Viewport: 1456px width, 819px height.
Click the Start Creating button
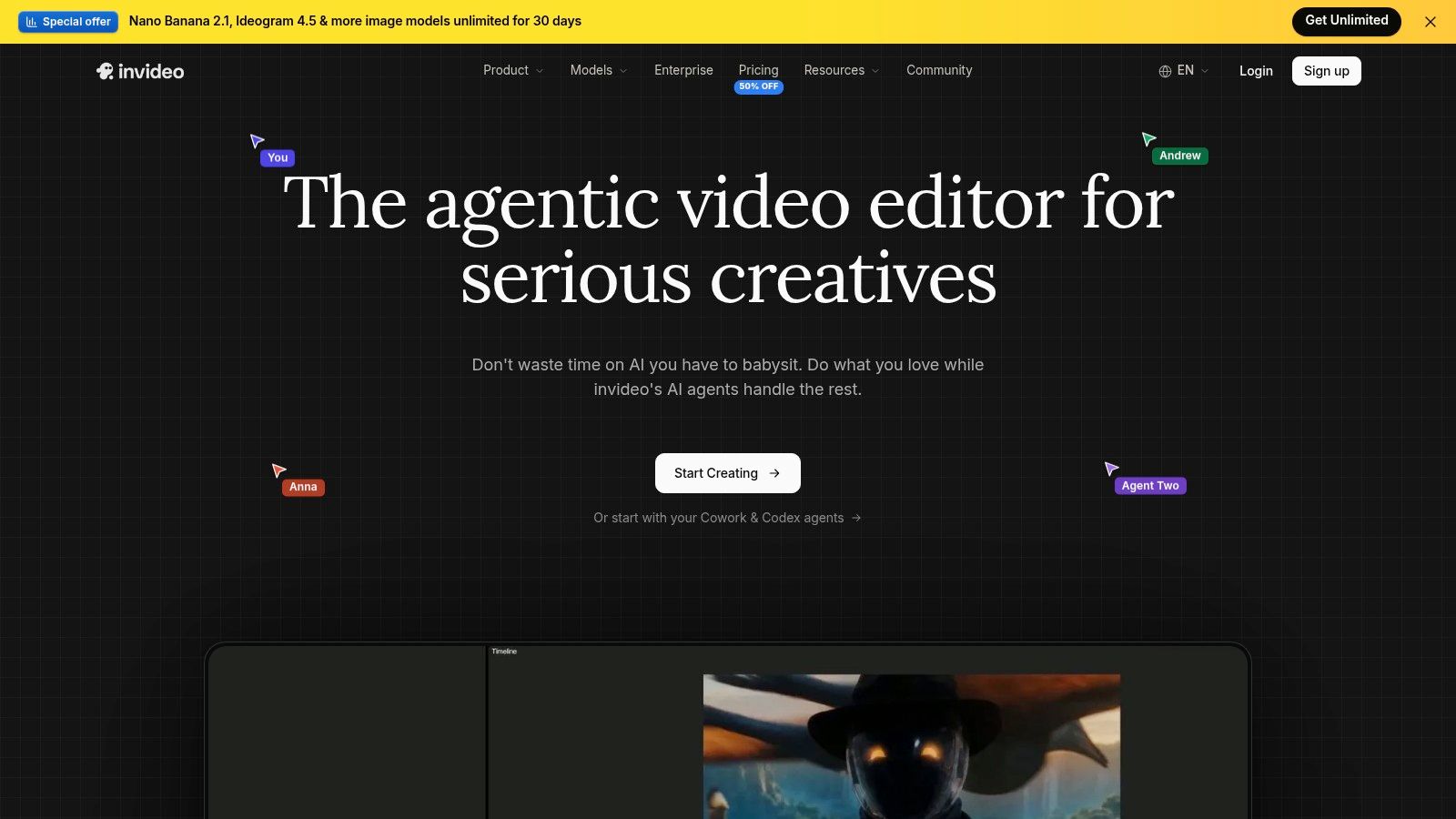click(728, 473)
